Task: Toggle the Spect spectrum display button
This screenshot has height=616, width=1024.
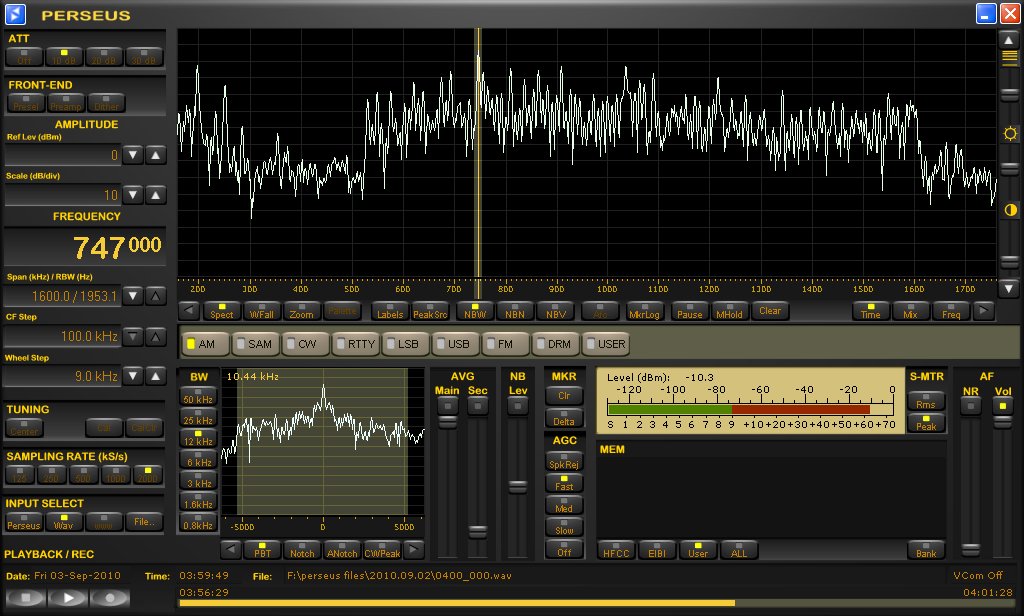Action: [x=221, y=311]
